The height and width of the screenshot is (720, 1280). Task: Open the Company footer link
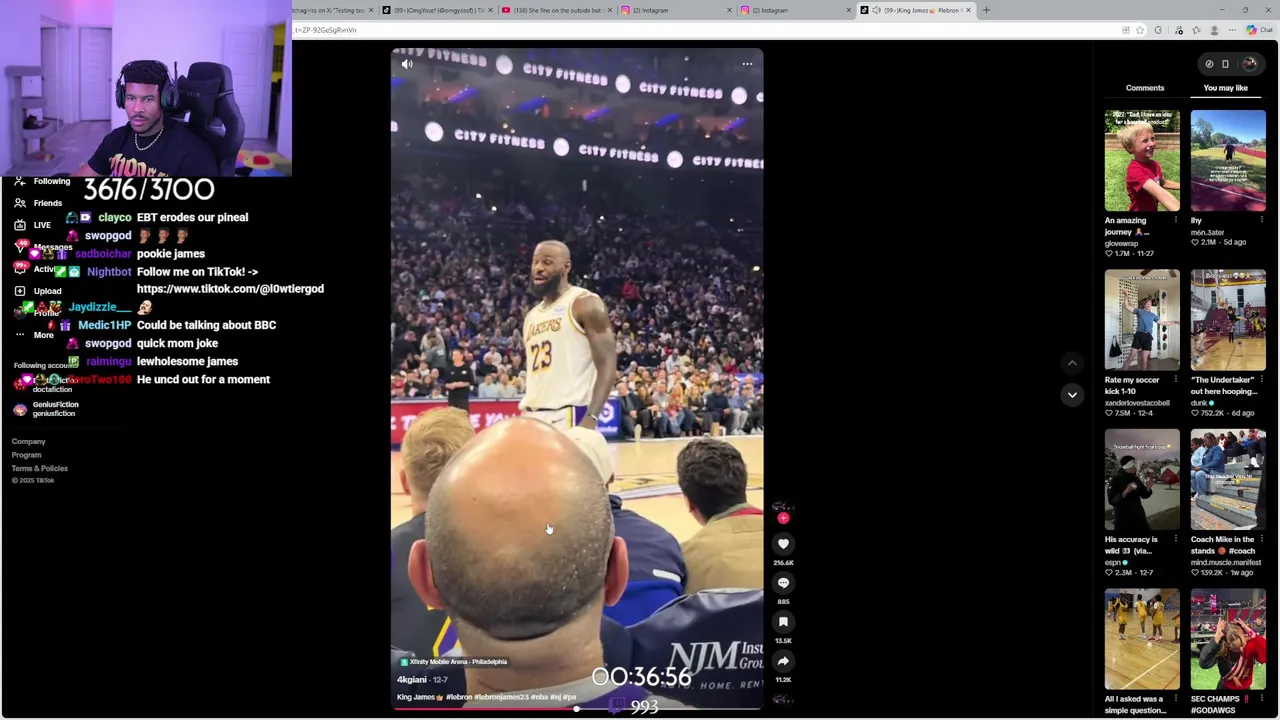click(28, 442)
